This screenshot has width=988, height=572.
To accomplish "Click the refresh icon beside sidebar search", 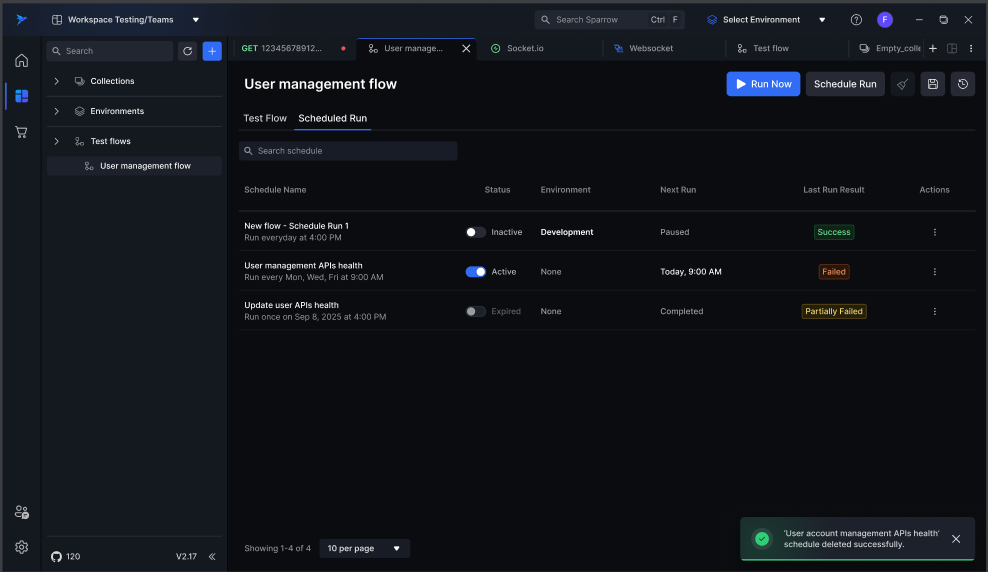I will point(187,51).
